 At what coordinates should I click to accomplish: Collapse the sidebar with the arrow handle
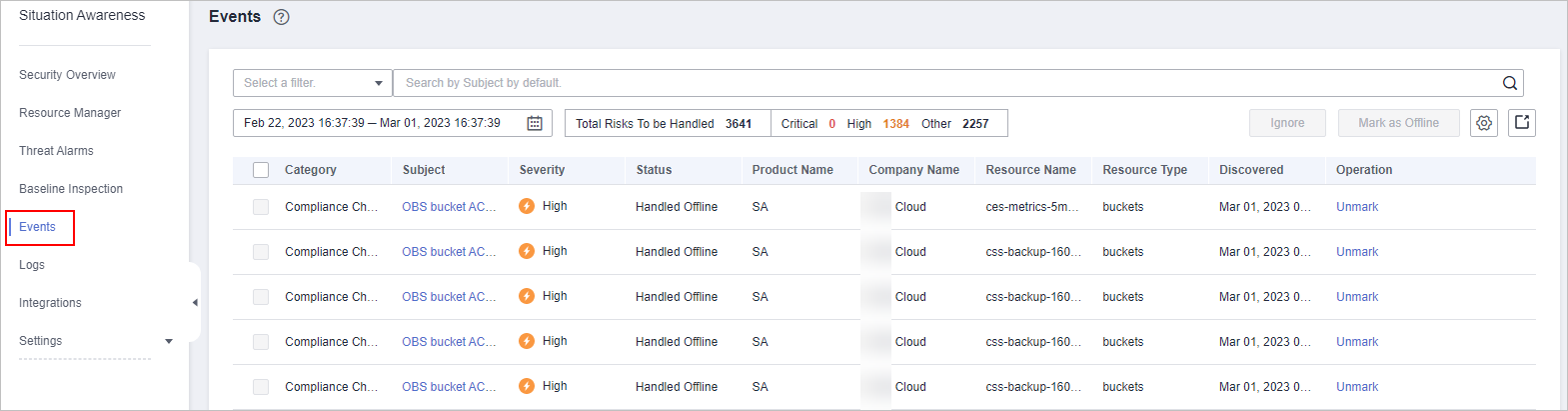[195, 302]
